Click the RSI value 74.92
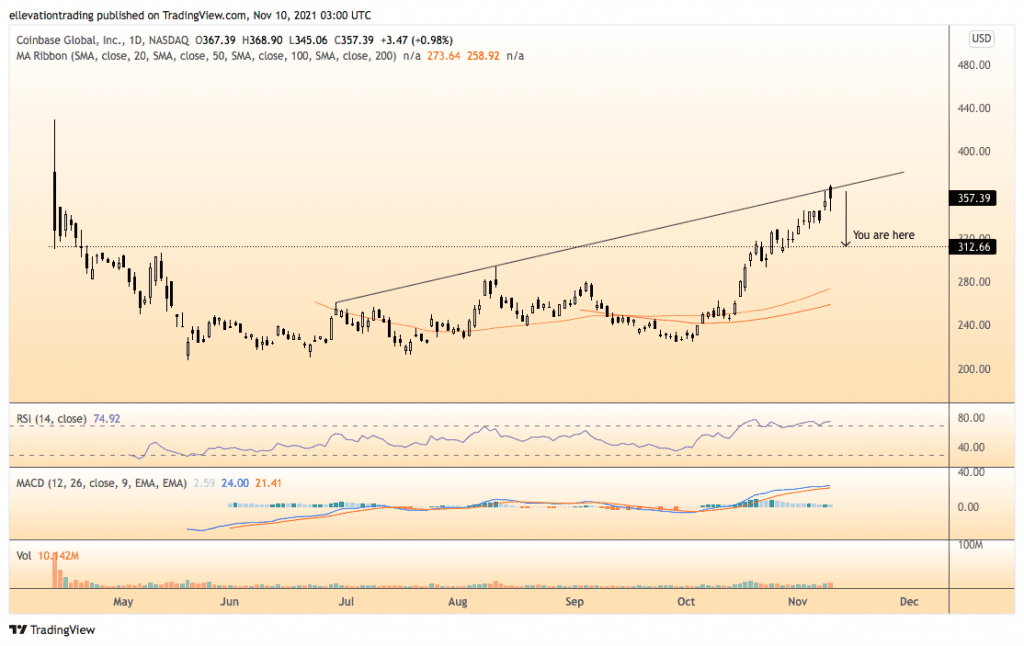This screenshot has width=1024, height=646. [107, 419]
